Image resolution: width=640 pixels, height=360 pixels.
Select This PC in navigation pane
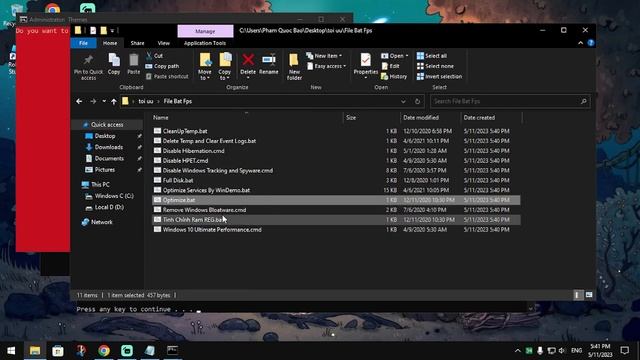[x=100, y=184]
